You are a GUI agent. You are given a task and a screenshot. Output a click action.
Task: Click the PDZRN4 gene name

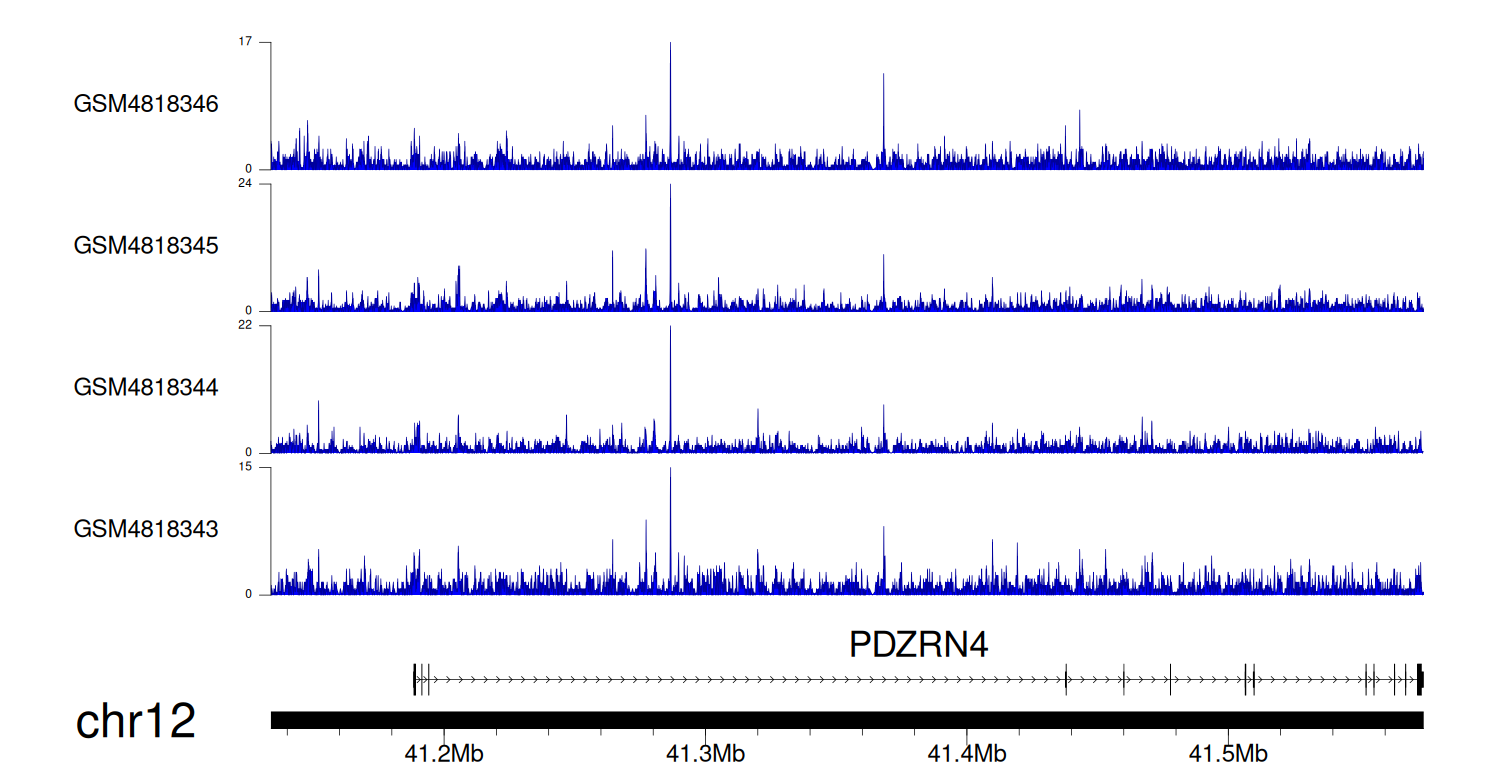click(918, 645)
